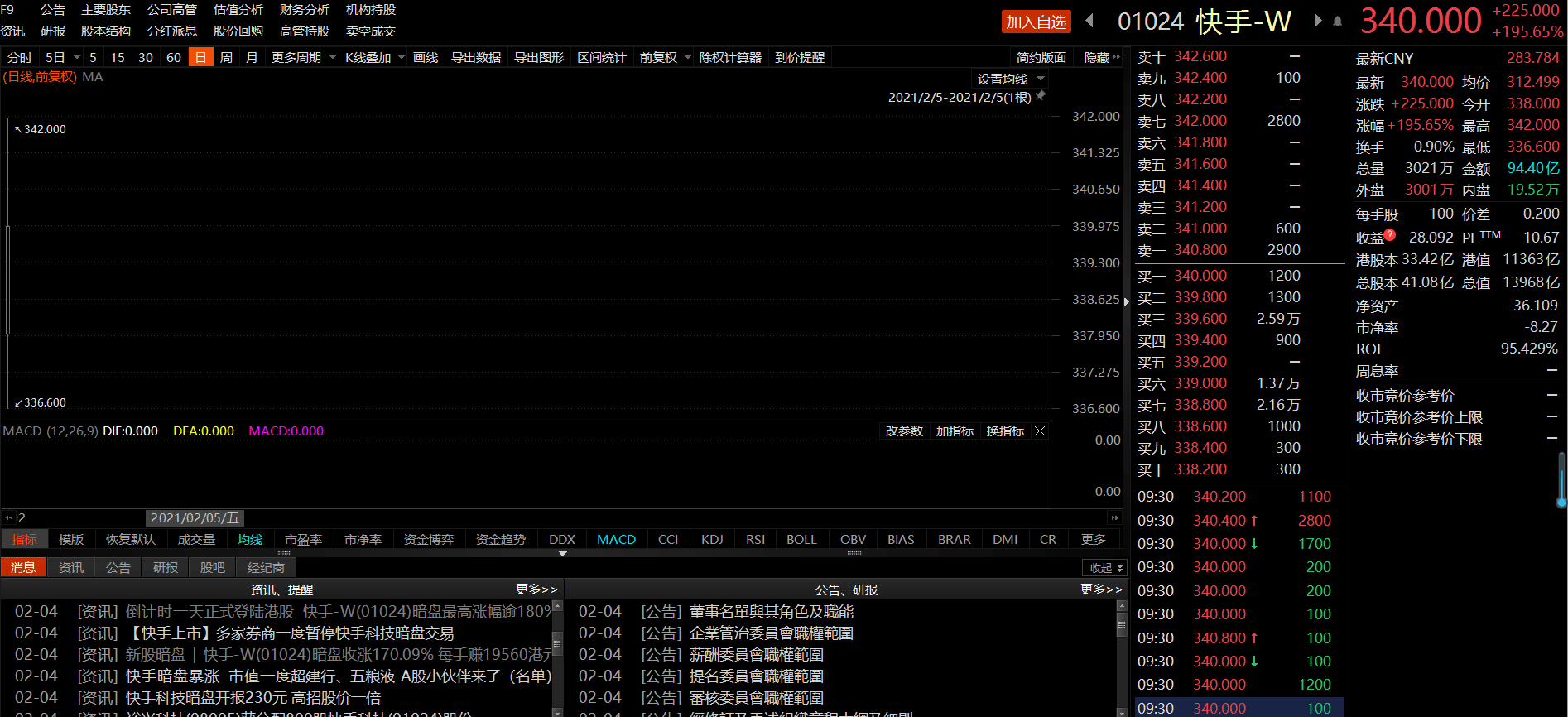Image resolution: width=1568 pixels, height=717 pixels.
Task: Open news 快手科技暗盘开报230元
Action: pos(253,698)
